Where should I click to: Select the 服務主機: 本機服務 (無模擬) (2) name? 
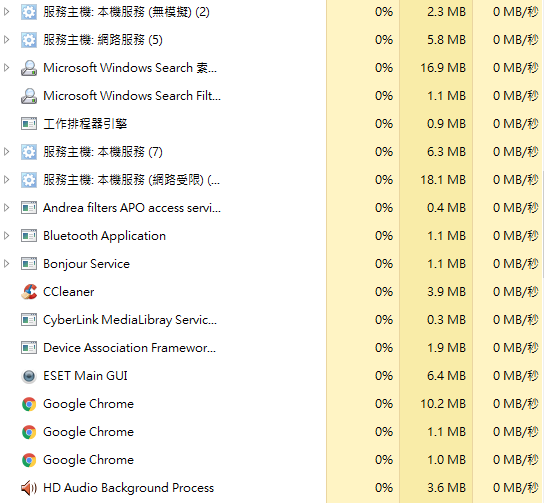pos(126,12)
